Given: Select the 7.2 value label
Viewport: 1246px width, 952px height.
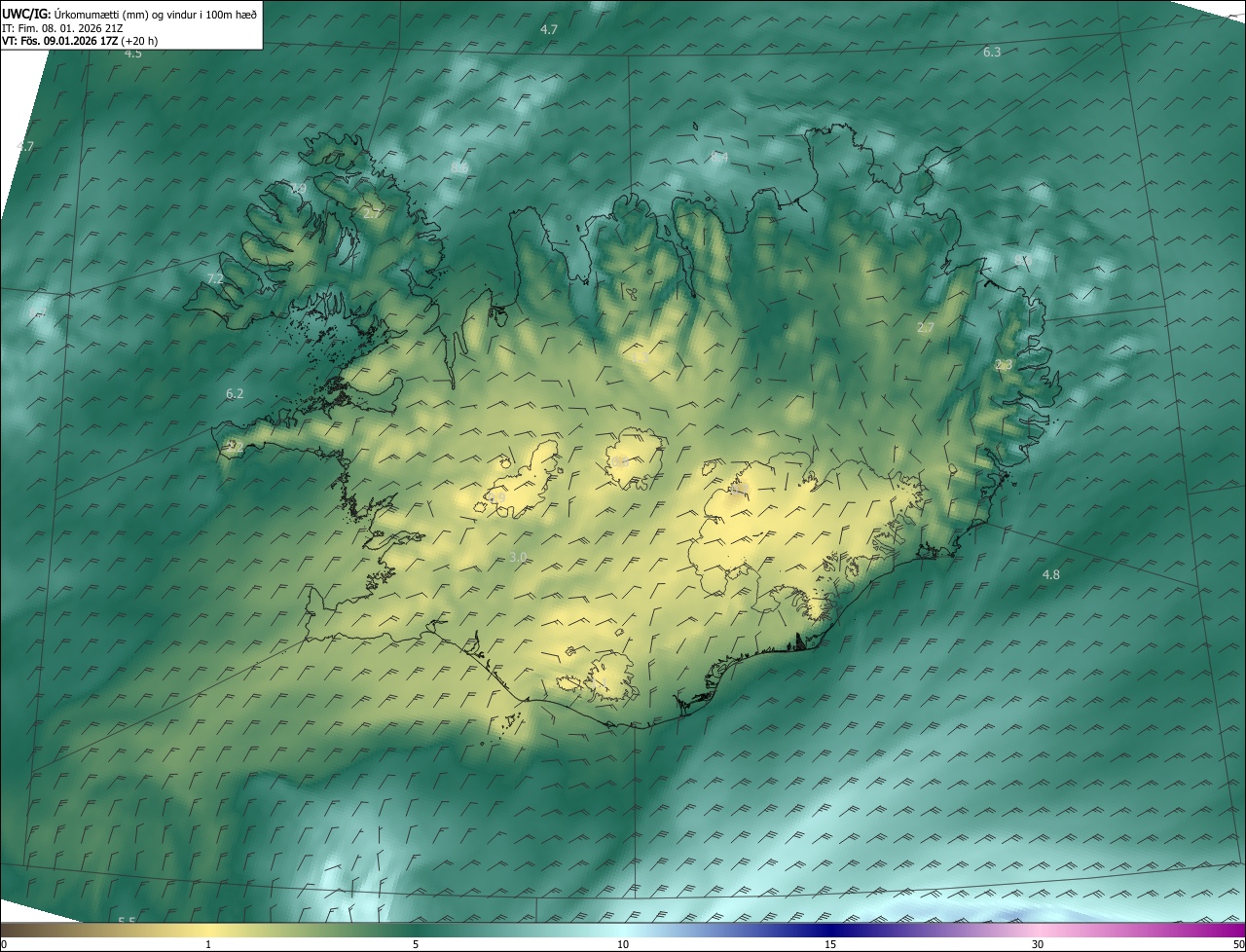Looking at the screenshot, I should [x=215, y=278].
